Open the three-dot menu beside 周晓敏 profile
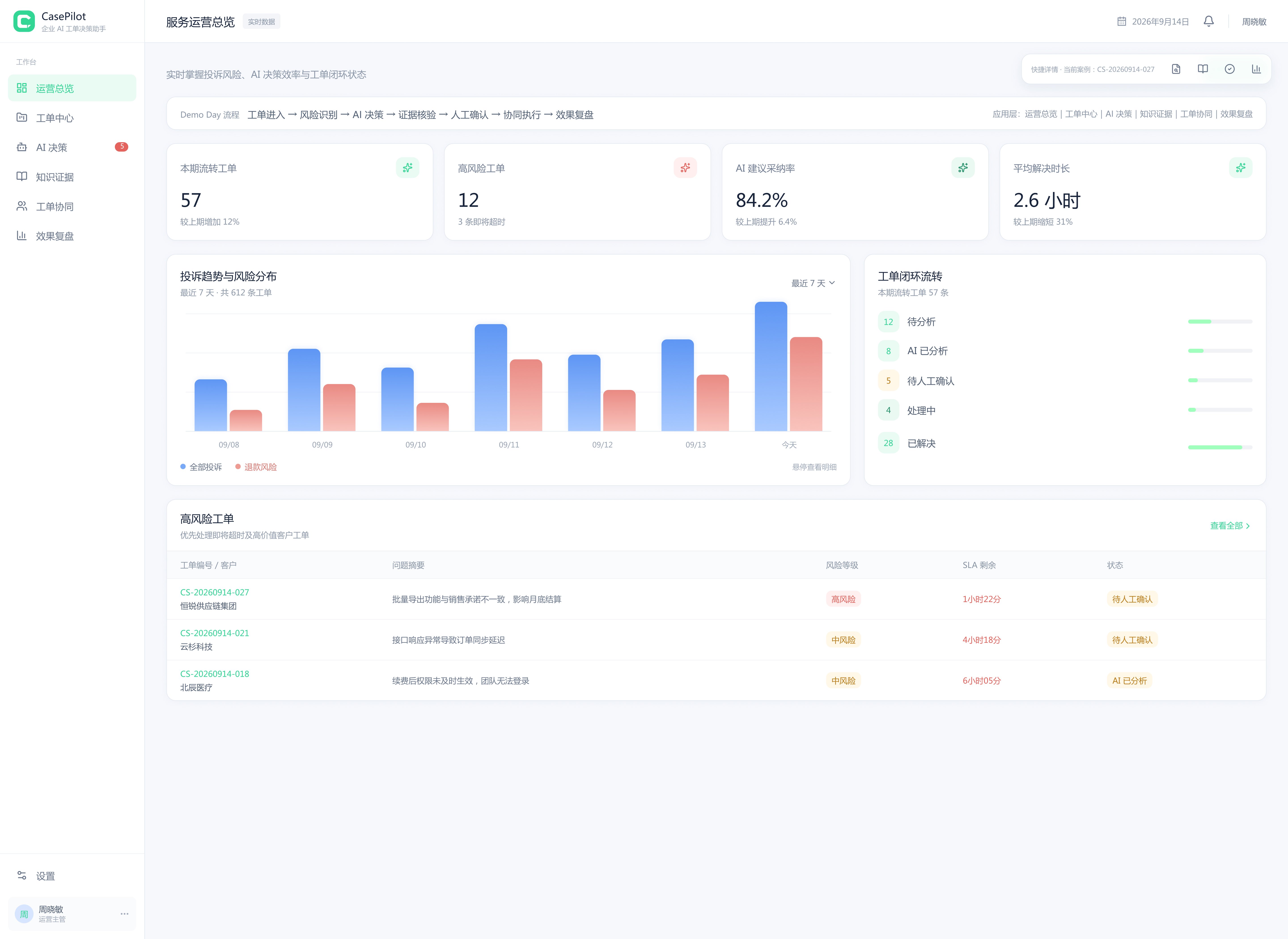This screenshot has height=939, width=1288. coord(125,914)
